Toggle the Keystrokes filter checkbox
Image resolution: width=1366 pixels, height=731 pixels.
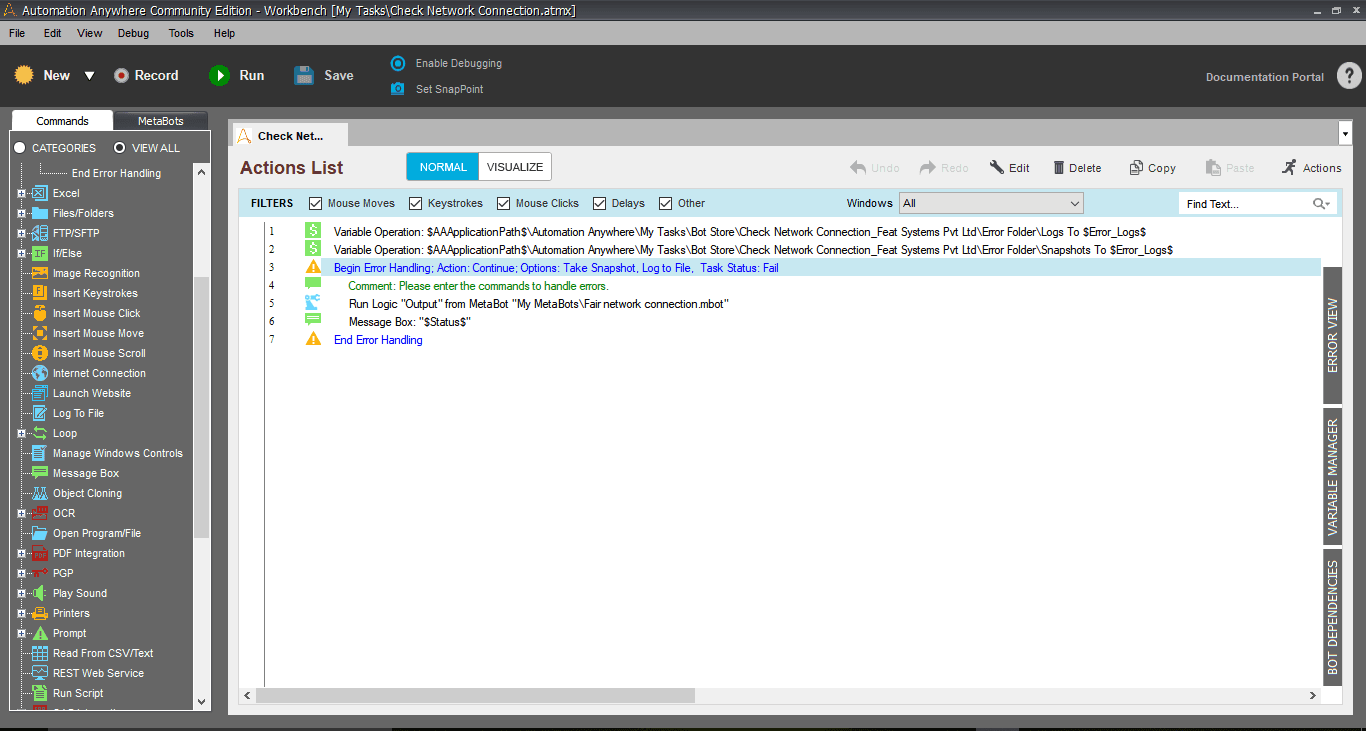pos(416,203)
